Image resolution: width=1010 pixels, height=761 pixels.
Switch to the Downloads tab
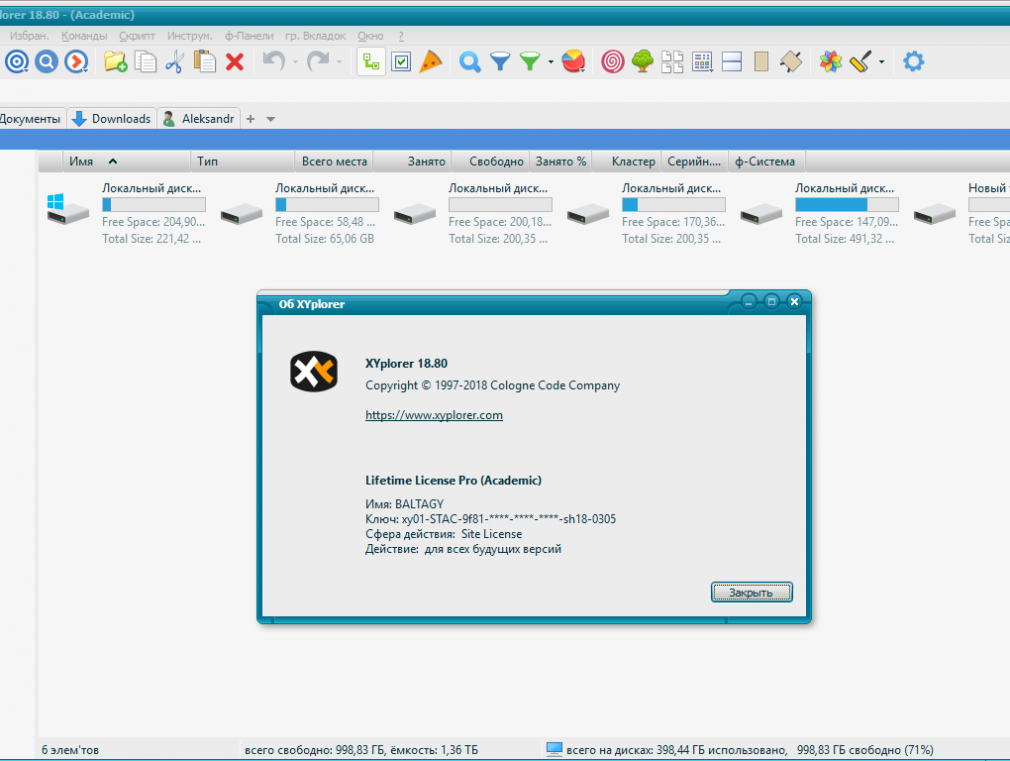pyautogui.click(x=112, y=119)
